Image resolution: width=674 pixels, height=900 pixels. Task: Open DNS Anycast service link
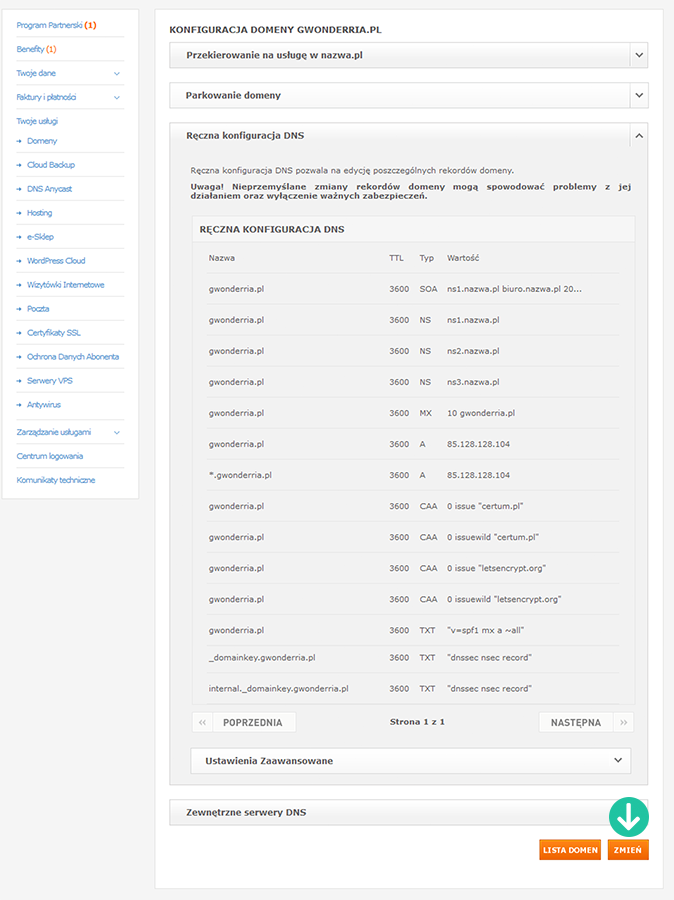49,189
